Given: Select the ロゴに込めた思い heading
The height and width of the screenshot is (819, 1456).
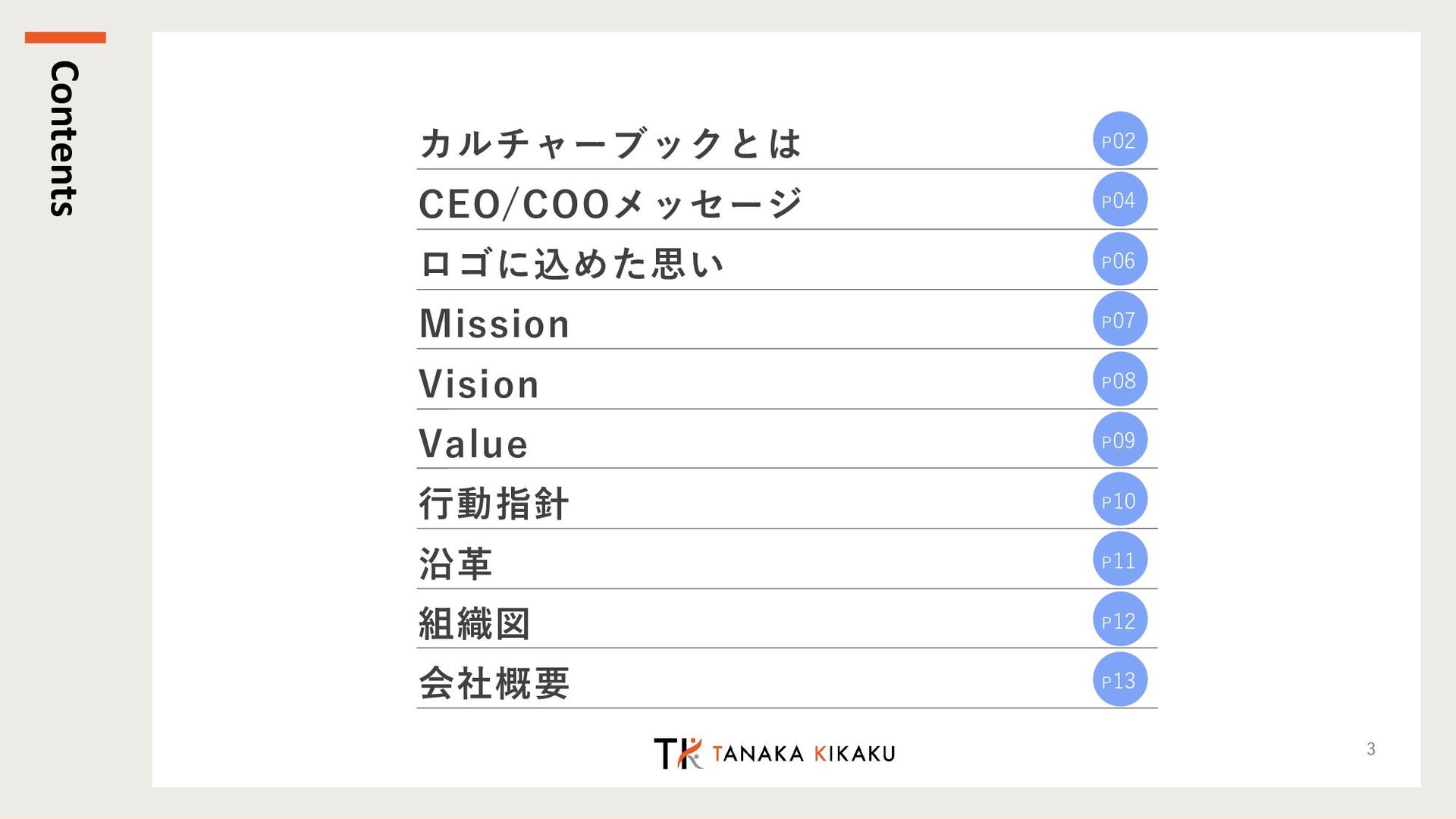Looking at the screenshot, I should pos(572,264).
